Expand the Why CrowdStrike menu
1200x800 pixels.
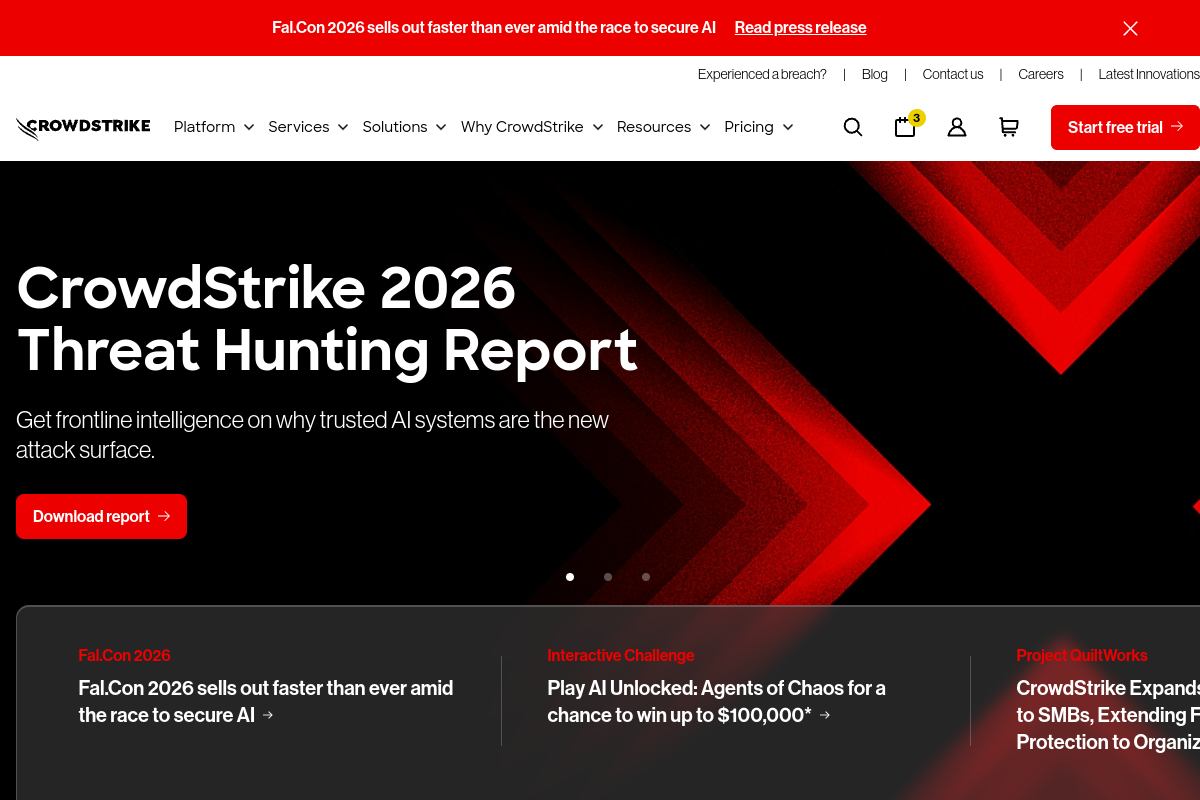click(x=532, y=127)
